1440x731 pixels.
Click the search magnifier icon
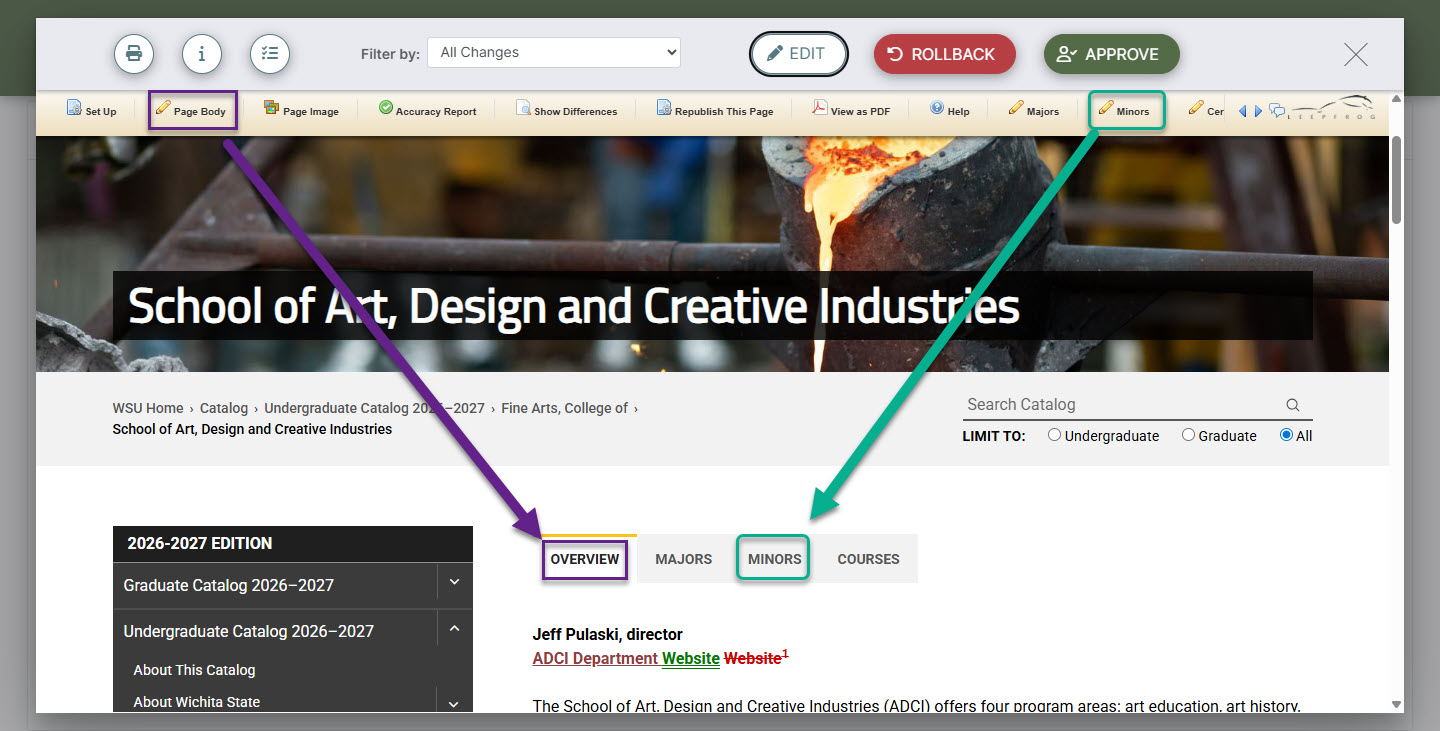(x=1293, y=405)
